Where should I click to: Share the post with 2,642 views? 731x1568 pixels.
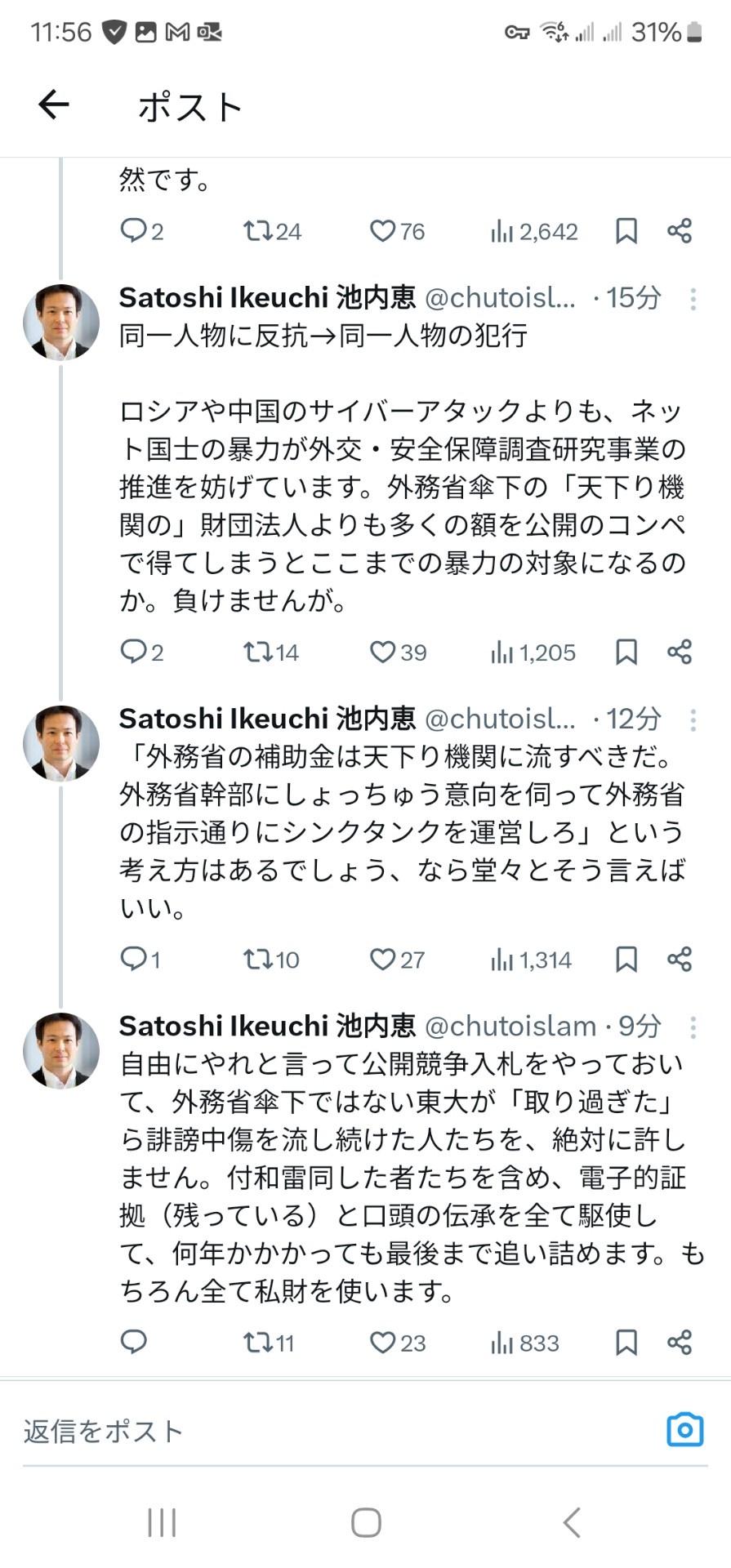[680, 231]
